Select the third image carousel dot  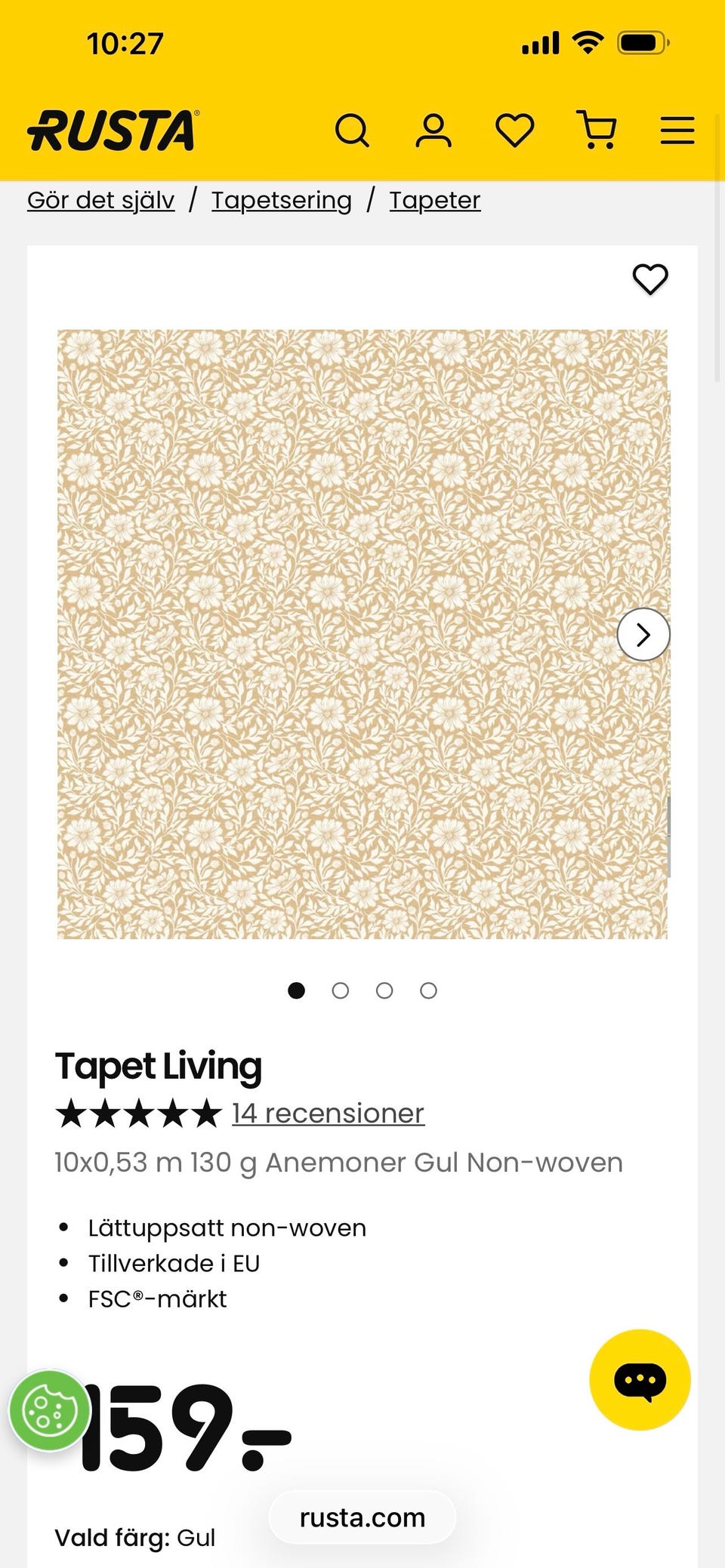[x=384, y=990]
